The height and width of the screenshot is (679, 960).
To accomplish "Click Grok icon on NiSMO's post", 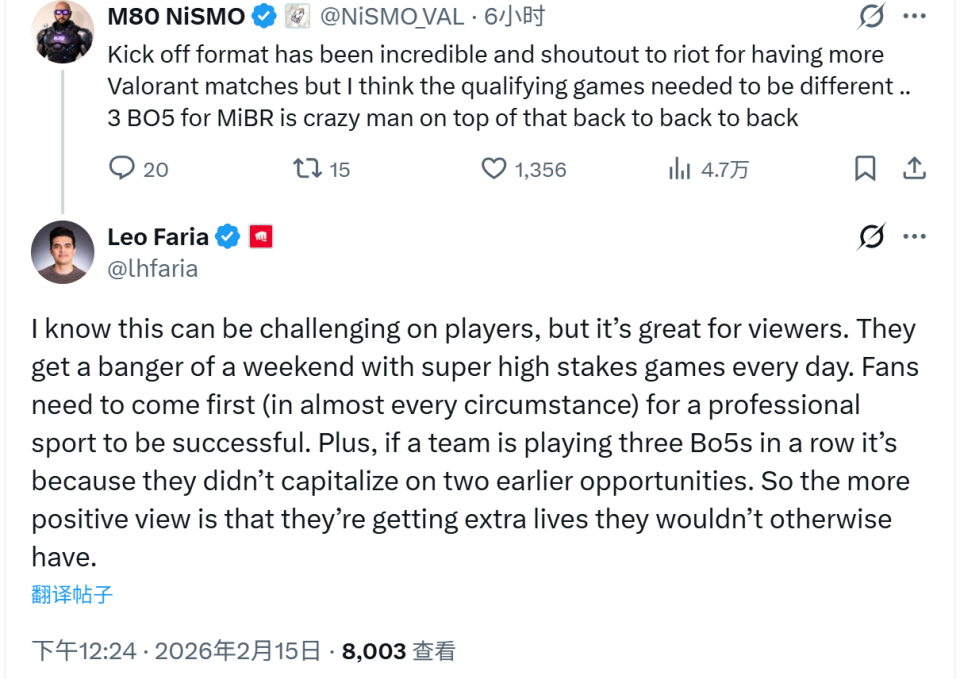I will 871,16.
